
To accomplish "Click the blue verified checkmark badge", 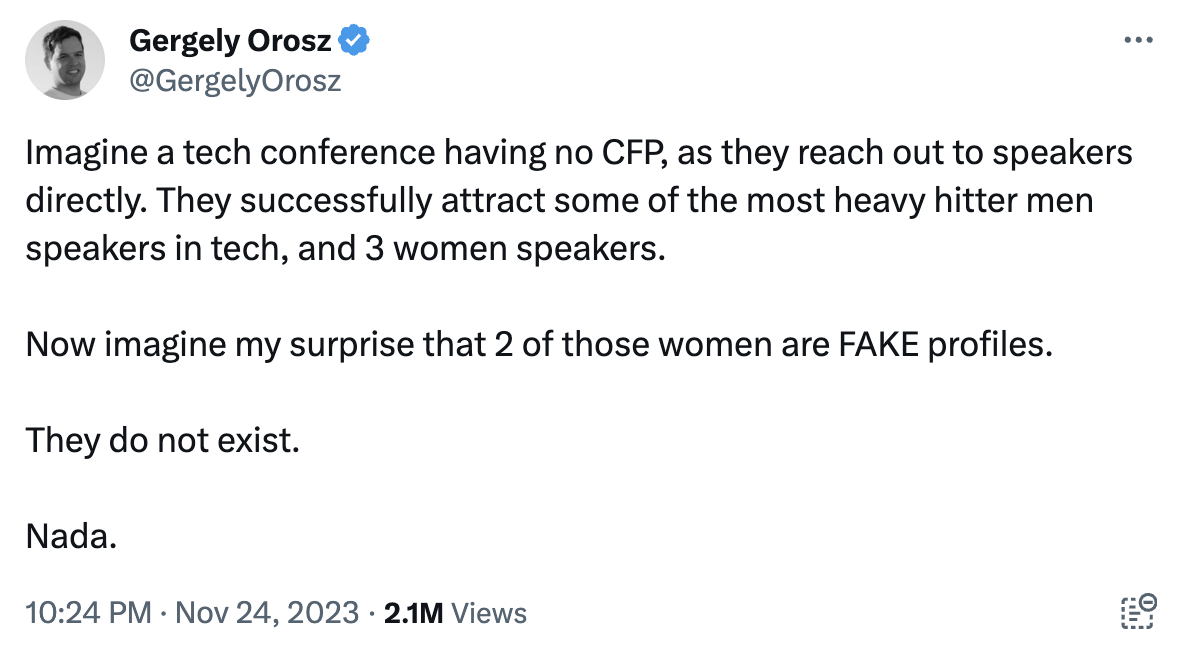I will tap(353, 40).
